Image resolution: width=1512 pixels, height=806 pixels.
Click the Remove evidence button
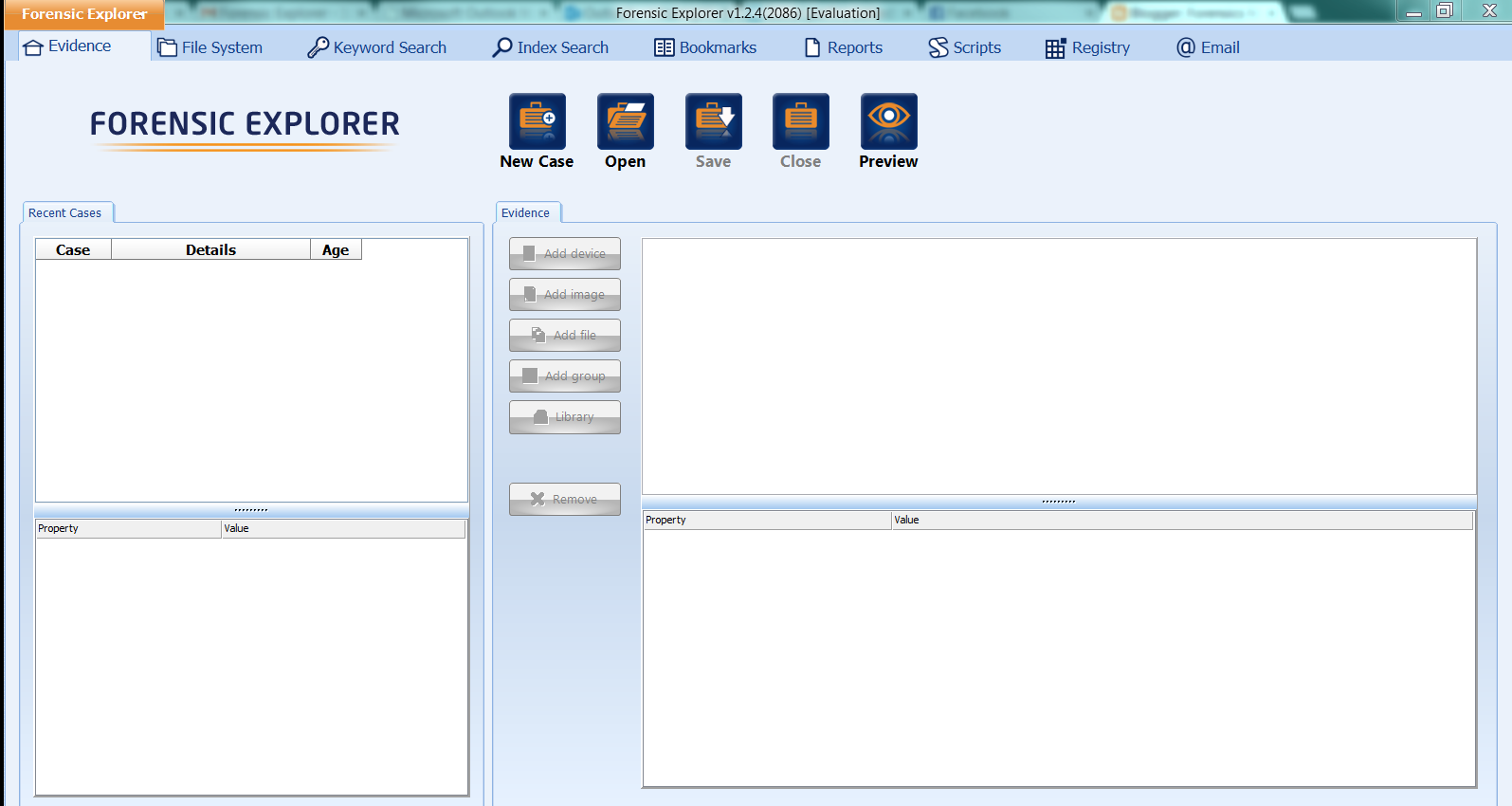tap(565, 499)
